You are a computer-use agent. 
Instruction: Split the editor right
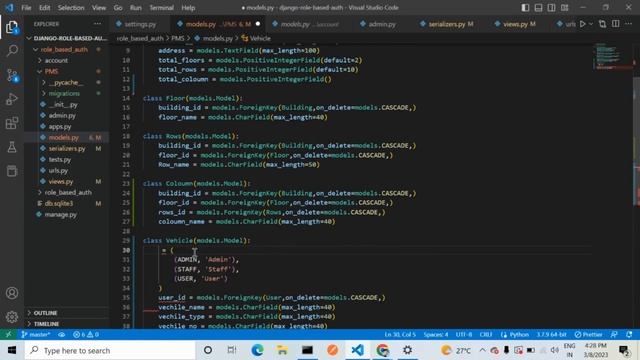[x=616, y=24]
